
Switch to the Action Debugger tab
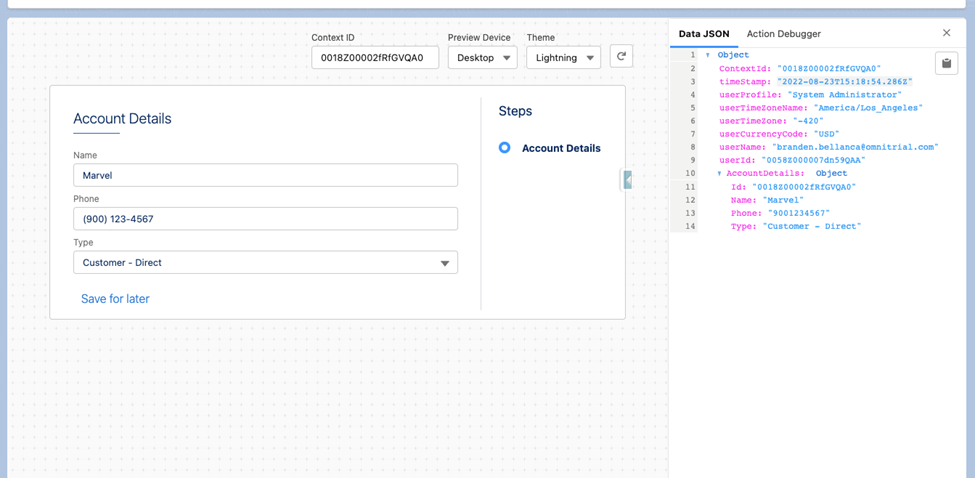[x=783, y=34]
